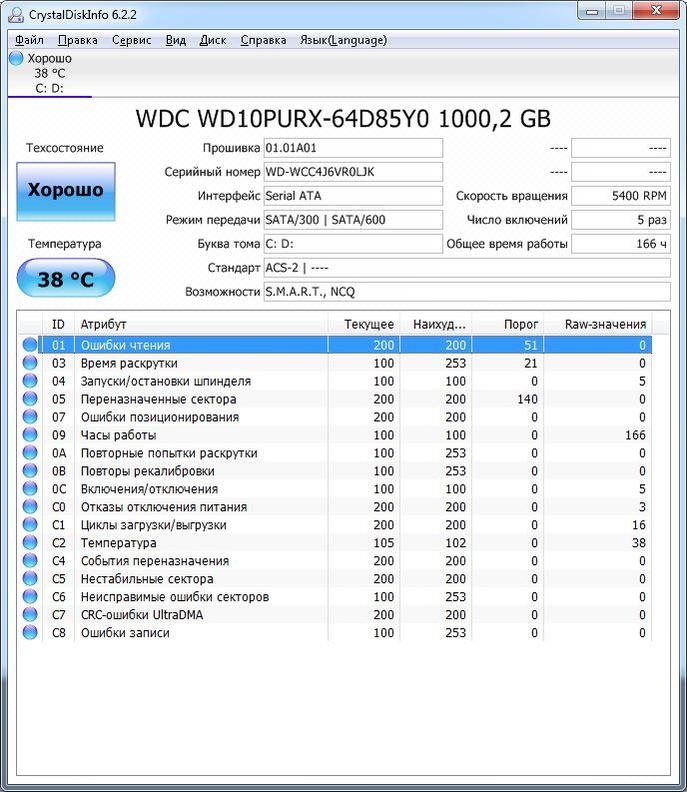Image resolution: width=687 pixels, height=792 pixels.
Task: Click the Хорошо health status button
Action: (66, 191)
